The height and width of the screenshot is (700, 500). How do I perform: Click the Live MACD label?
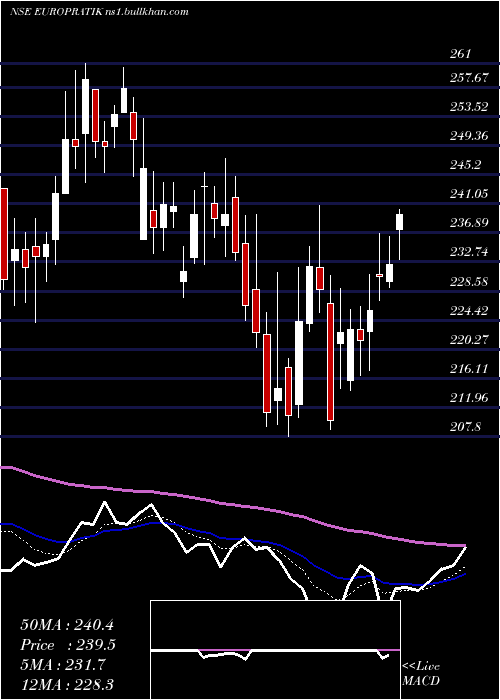pos(421,673)
